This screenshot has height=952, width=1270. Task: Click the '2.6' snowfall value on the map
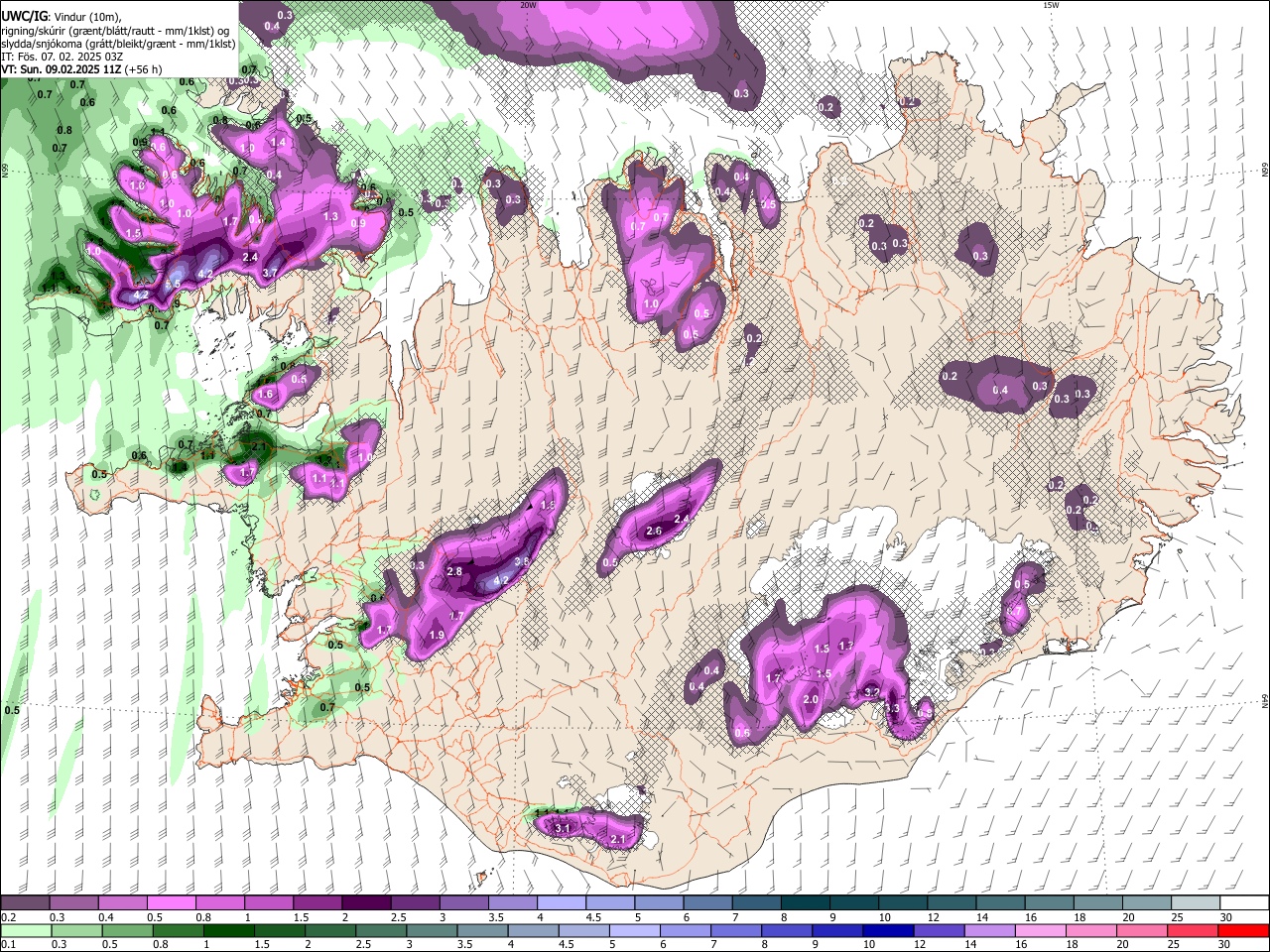pyautogui.click(x=654, y=531)
